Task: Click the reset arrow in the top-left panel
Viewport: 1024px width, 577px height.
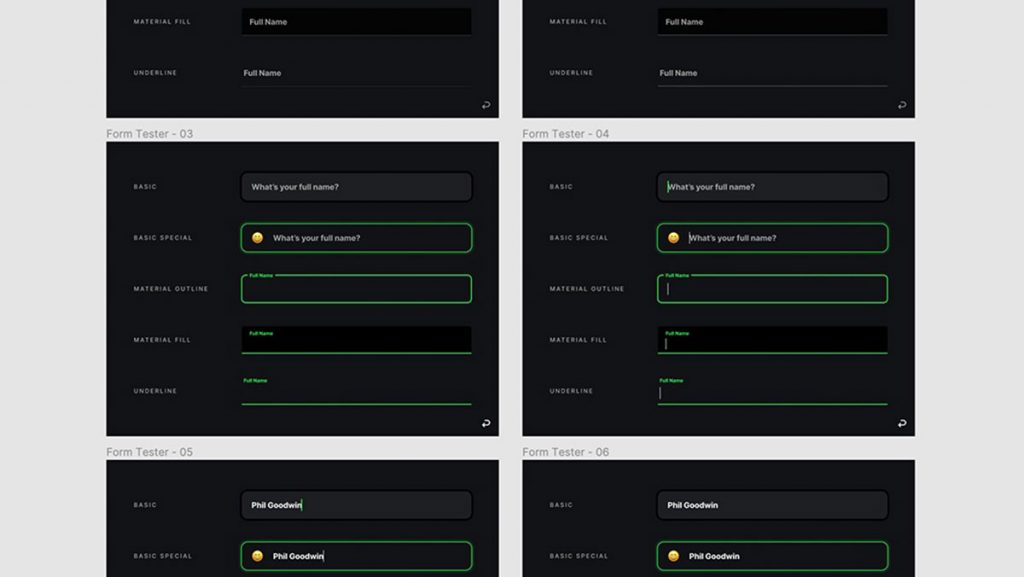Action: tap(487, 105)
